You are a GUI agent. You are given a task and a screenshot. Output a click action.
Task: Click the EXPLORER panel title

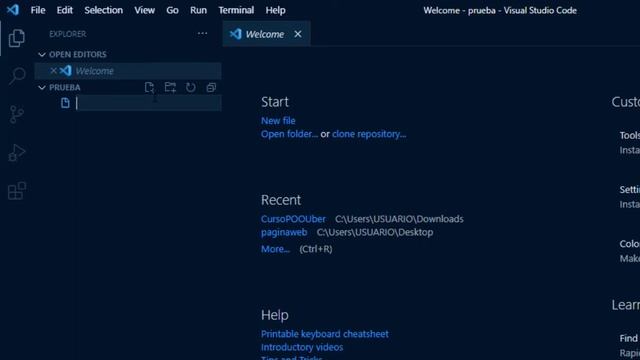click(x=68, y=34)
